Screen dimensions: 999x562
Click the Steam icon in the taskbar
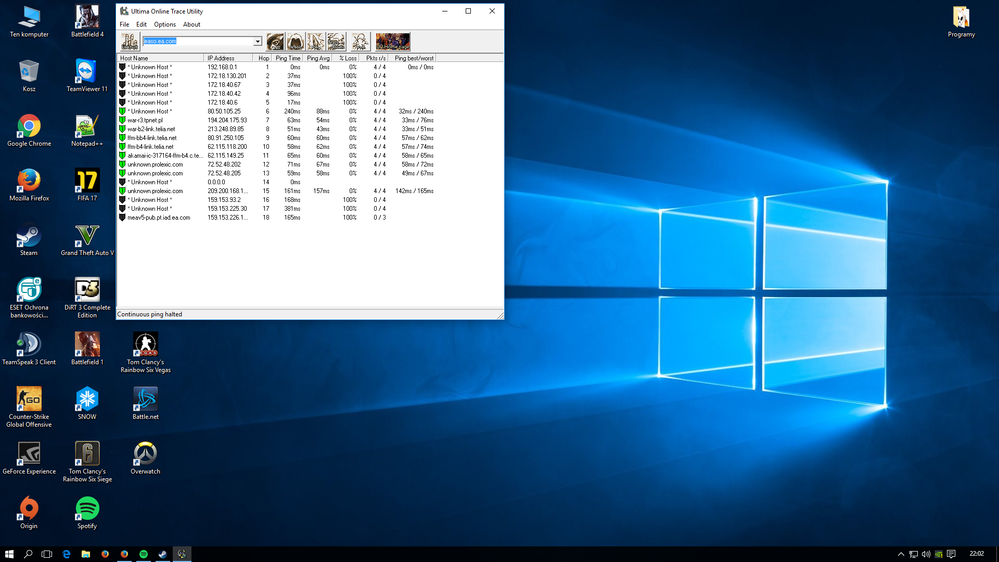[162, 554]
